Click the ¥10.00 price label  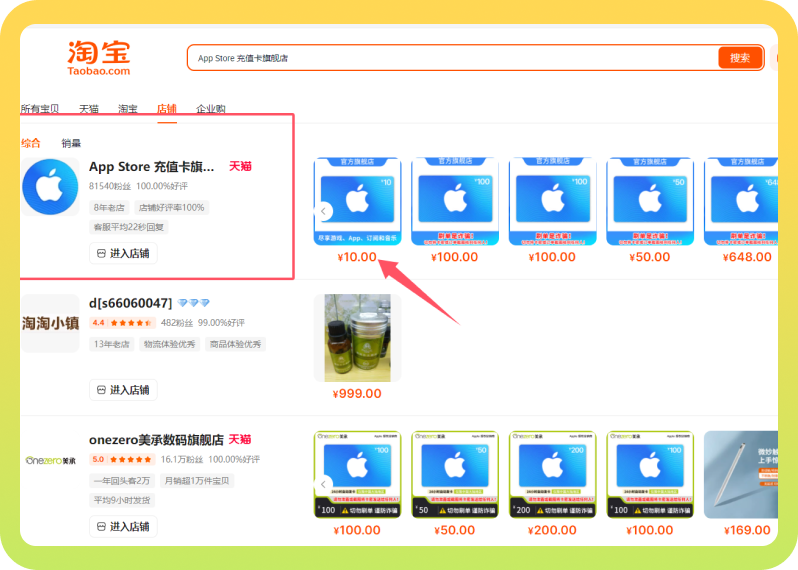[357, 257]
